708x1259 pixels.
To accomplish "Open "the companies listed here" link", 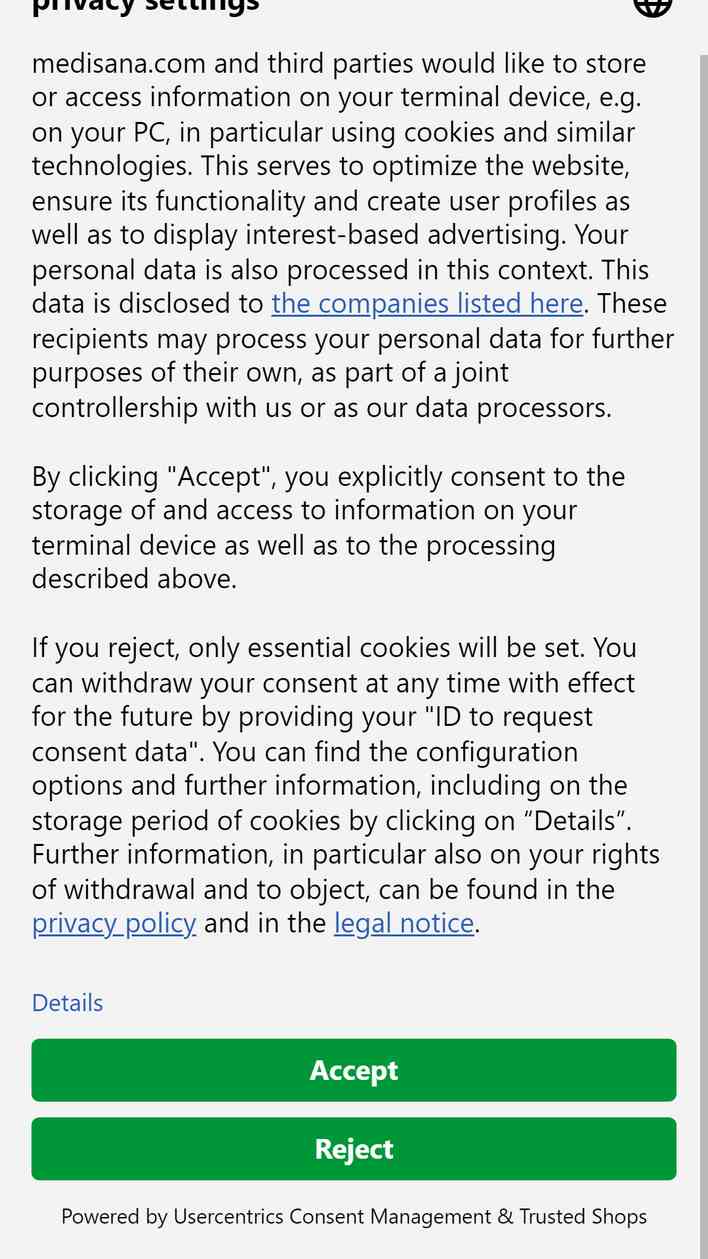I will pyautogui.click(x=427, y=304).
